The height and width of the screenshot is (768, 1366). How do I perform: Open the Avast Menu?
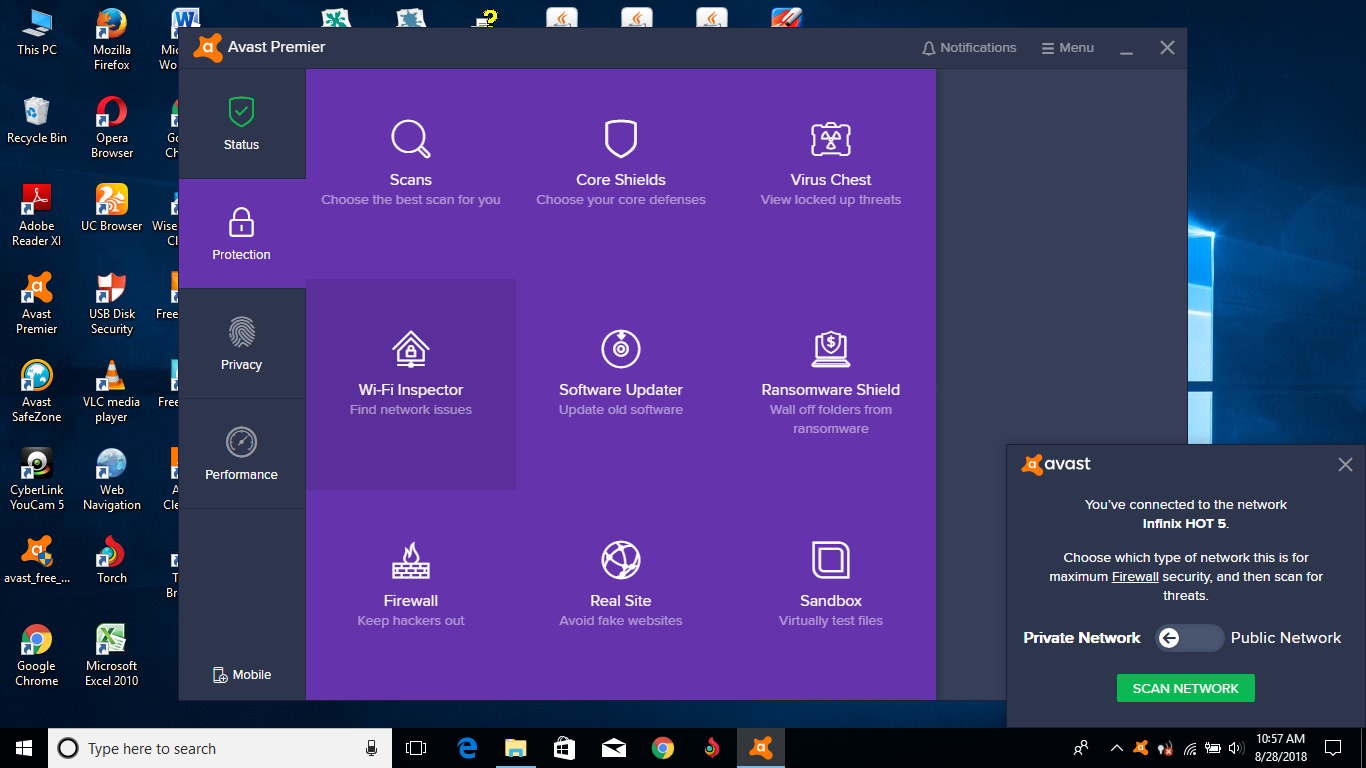[x=1068, y=48]
